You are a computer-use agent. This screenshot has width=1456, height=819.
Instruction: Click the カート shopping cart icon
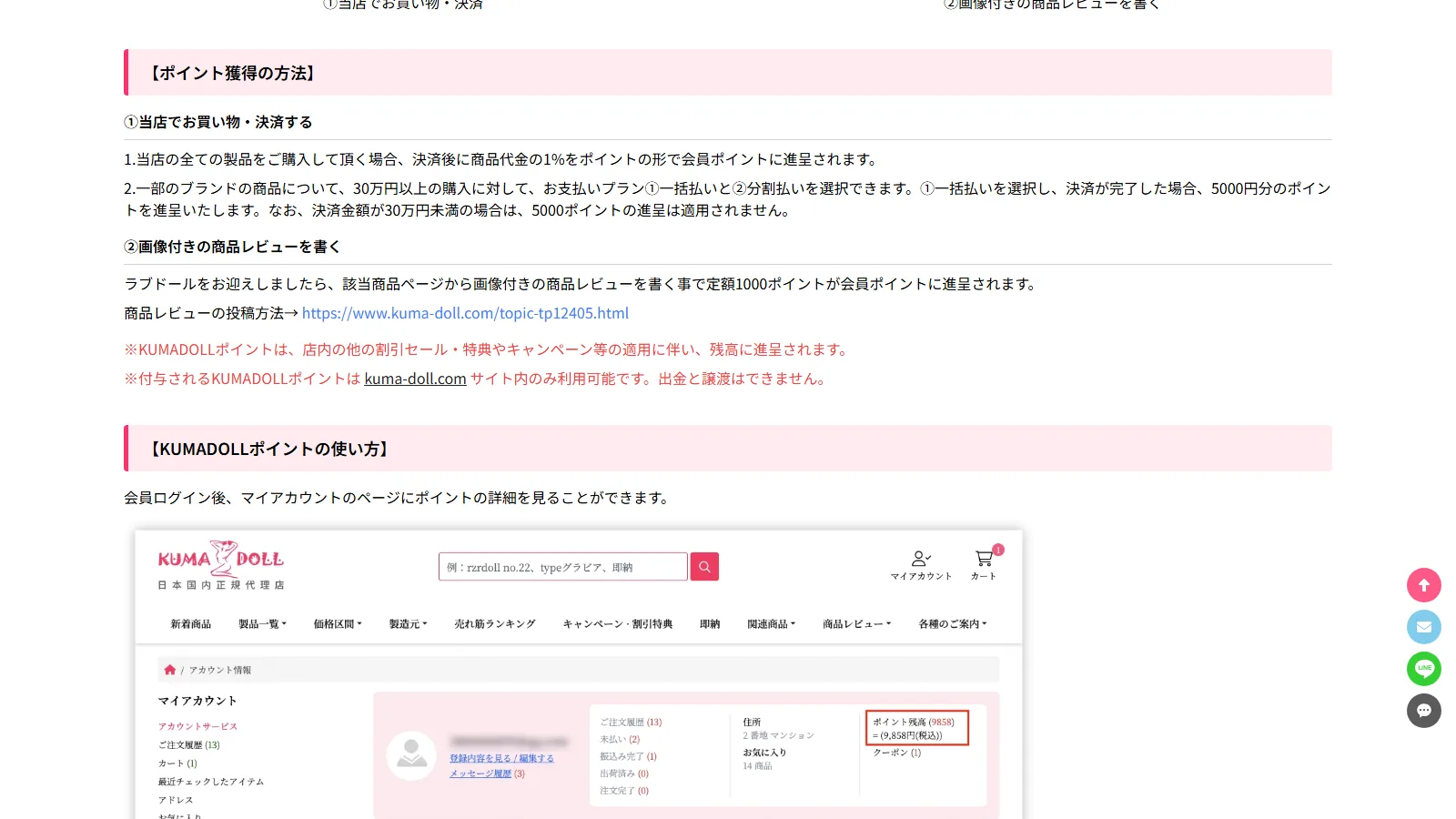point(984,564)
